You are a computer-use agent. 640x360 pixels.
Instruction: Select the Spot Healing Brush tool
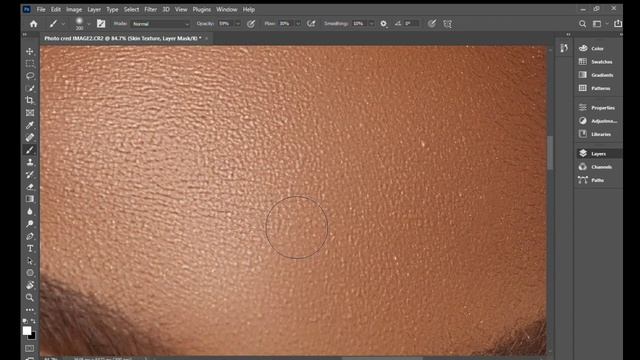point(30,138)
